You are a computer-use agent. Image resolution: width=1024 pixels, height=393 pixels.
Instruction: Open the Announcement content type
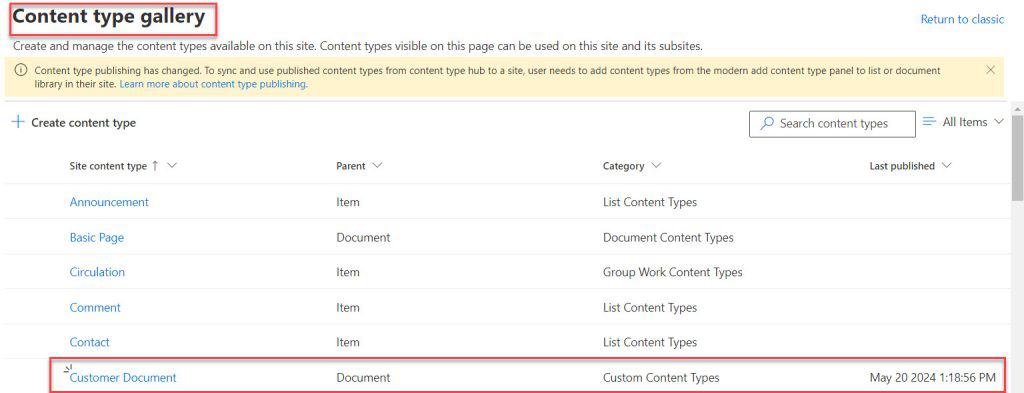pos(109,202)
